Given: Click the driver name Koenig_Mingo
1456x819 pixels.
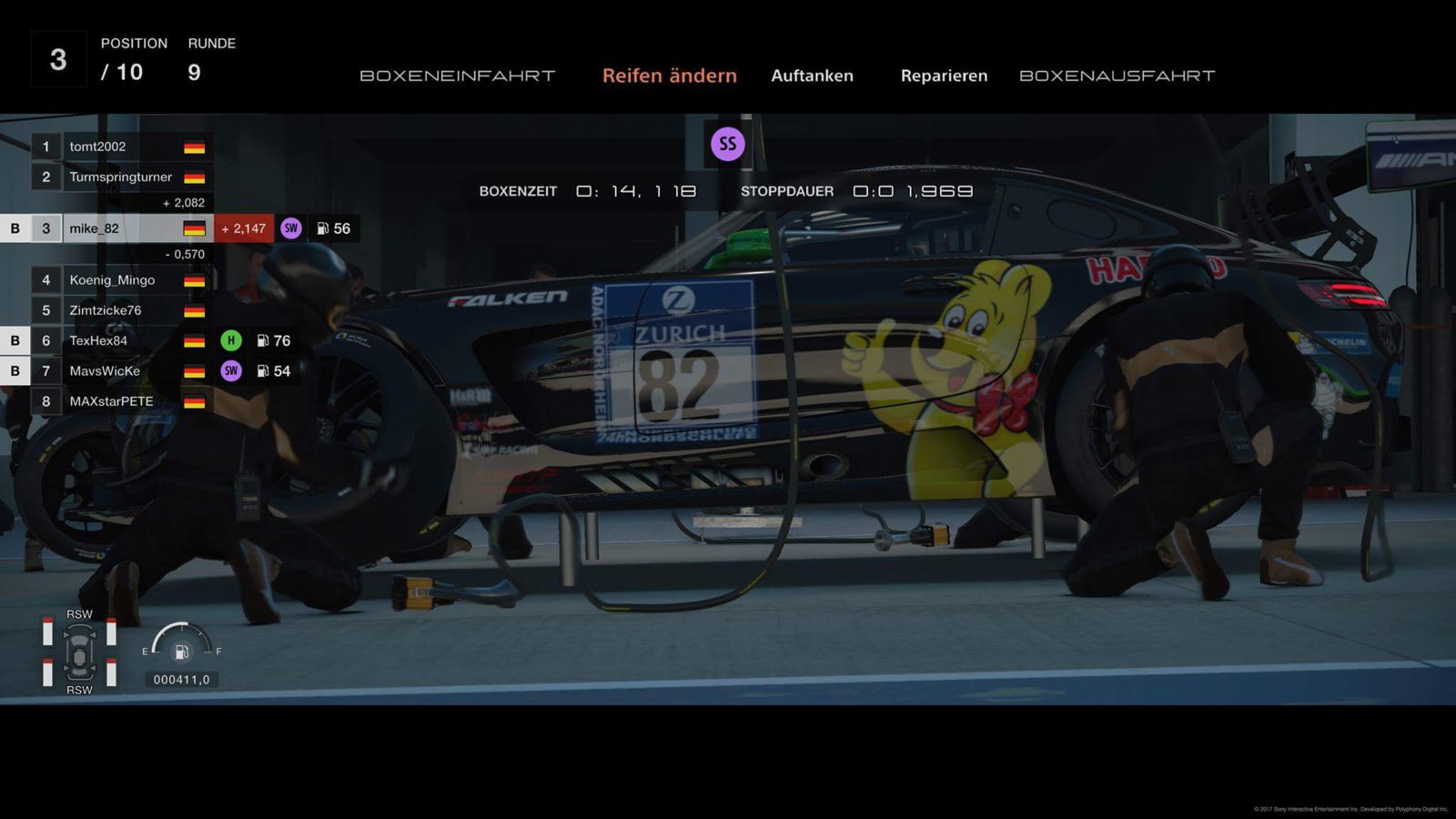Looking at the screenshot, I should point(112,280).
